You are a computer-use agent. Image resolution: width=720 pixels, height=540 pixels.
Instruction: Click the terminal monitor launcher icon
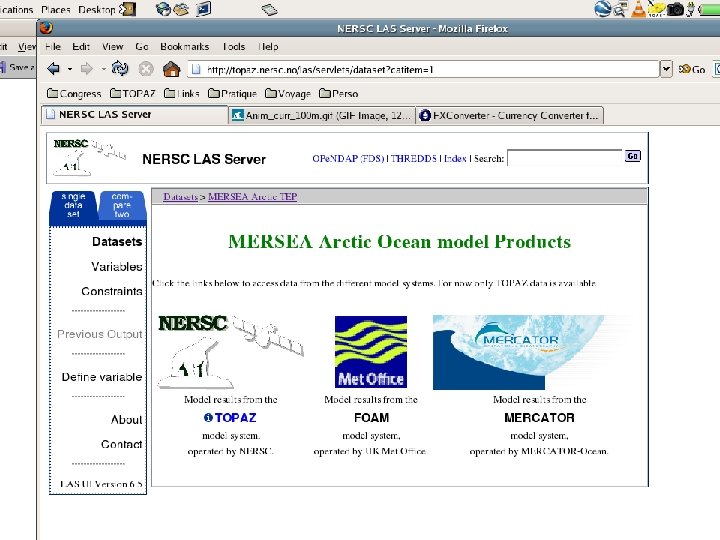click(x=203, y=9)
